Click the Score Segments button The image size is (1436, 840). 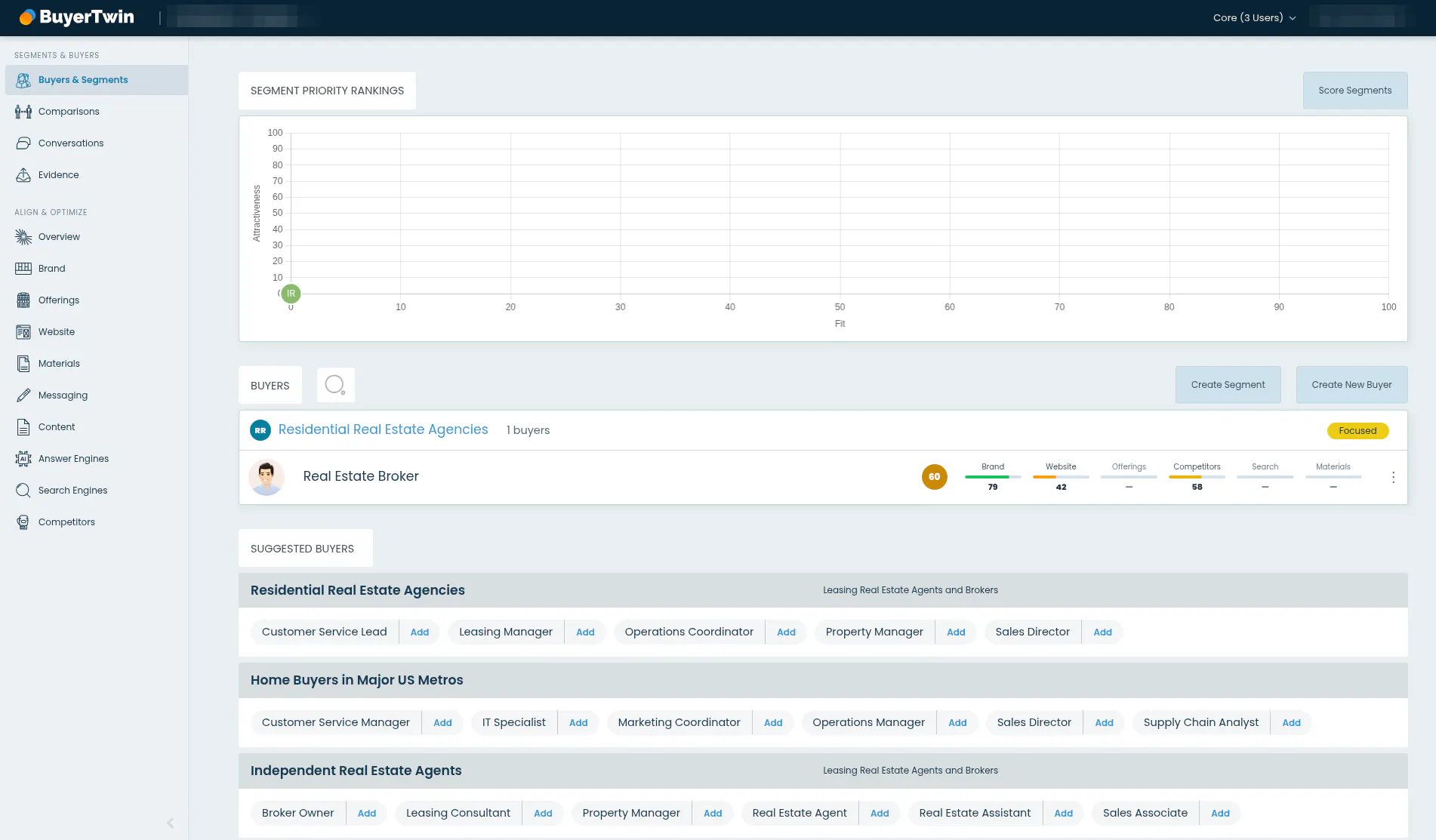point(1354,91)
